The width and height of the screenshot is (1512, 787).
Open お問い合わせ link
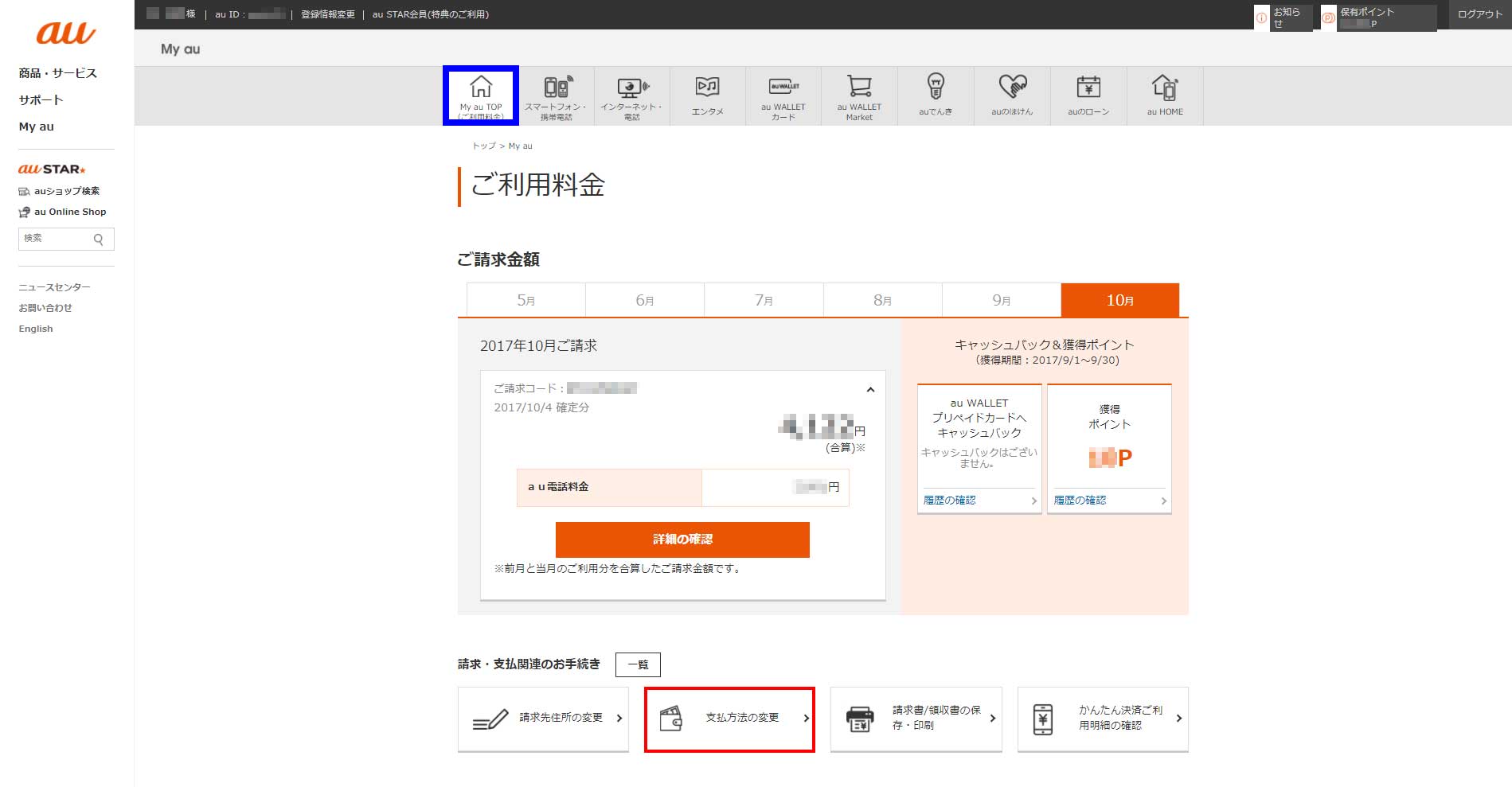(x=45, y=308)
